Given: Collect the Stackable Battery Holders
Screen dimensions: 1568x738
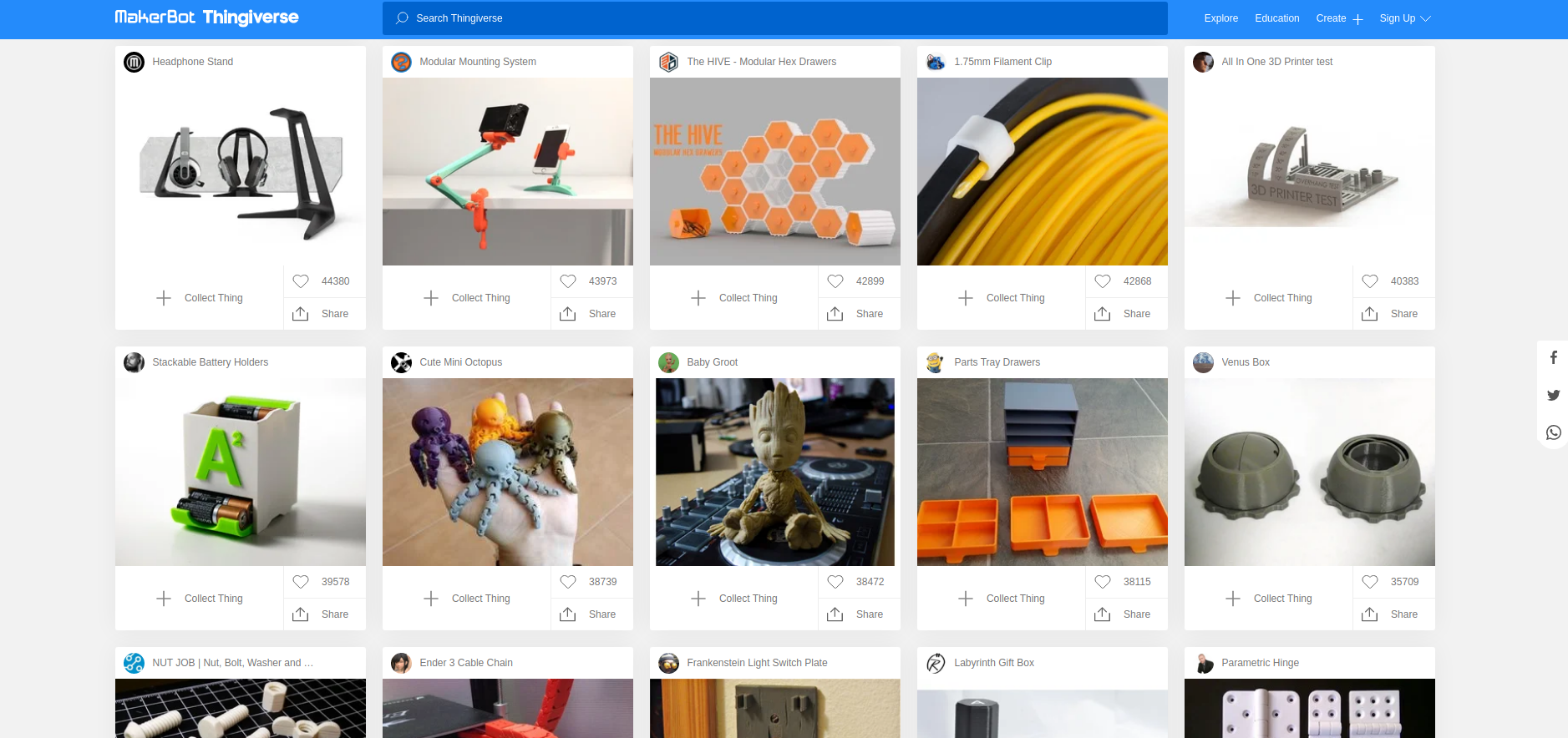Looking at the screenshot, I should tap(199, 599).
